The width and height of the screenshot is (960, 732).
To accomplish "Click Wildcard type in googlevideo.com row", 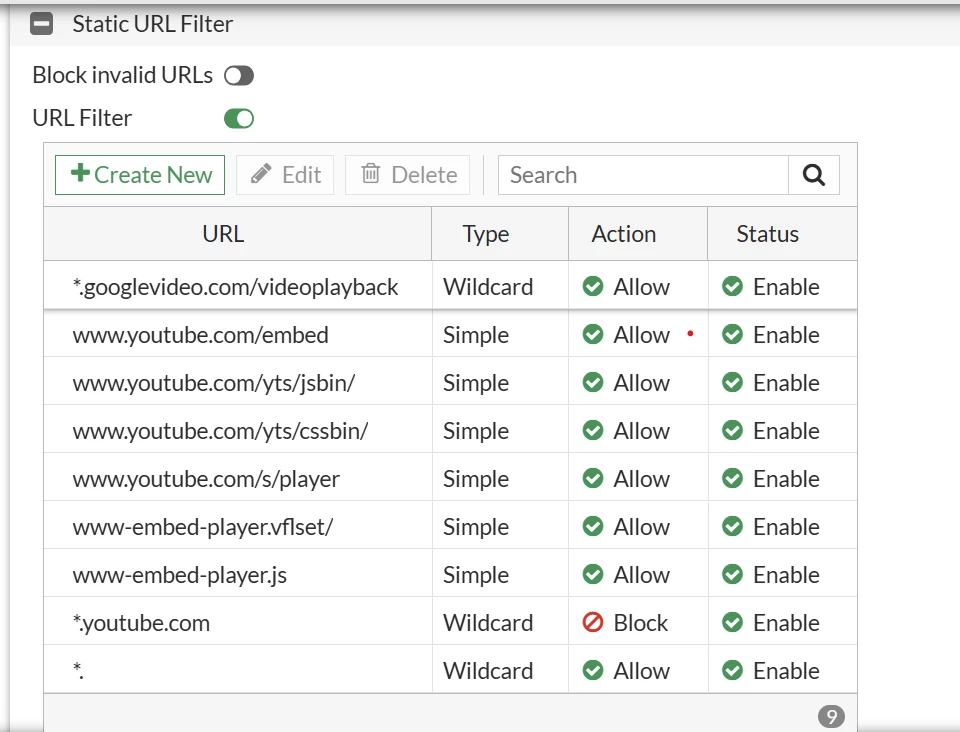I will (x=488, y=287).
